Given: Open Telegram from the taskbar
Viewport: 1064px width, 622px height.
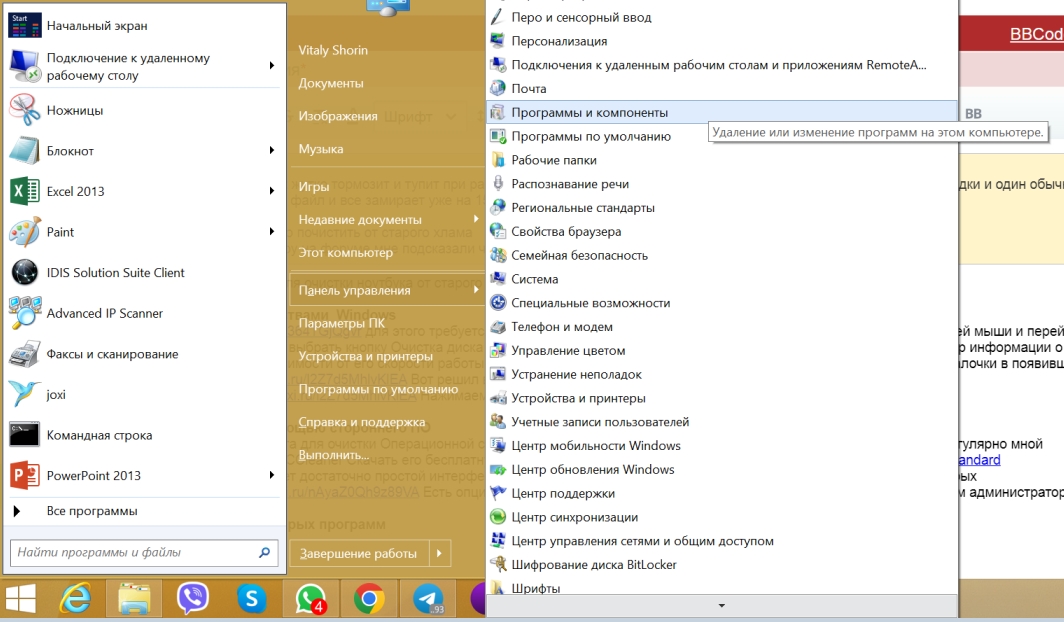Looking at the screenshot, I should (428, 598).
